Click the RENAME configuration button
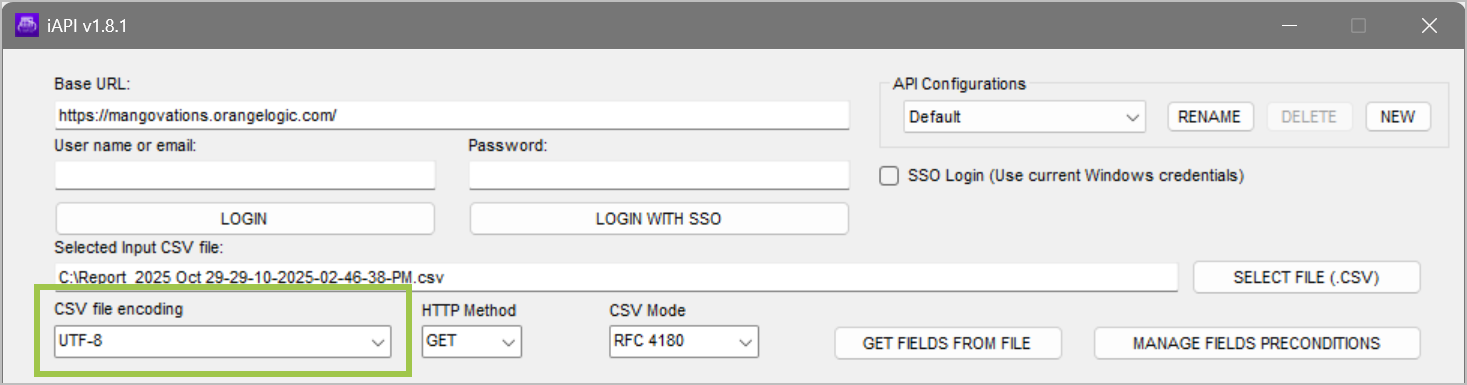This screenshot has width=1467, height=385. (x=1209, y=117)
